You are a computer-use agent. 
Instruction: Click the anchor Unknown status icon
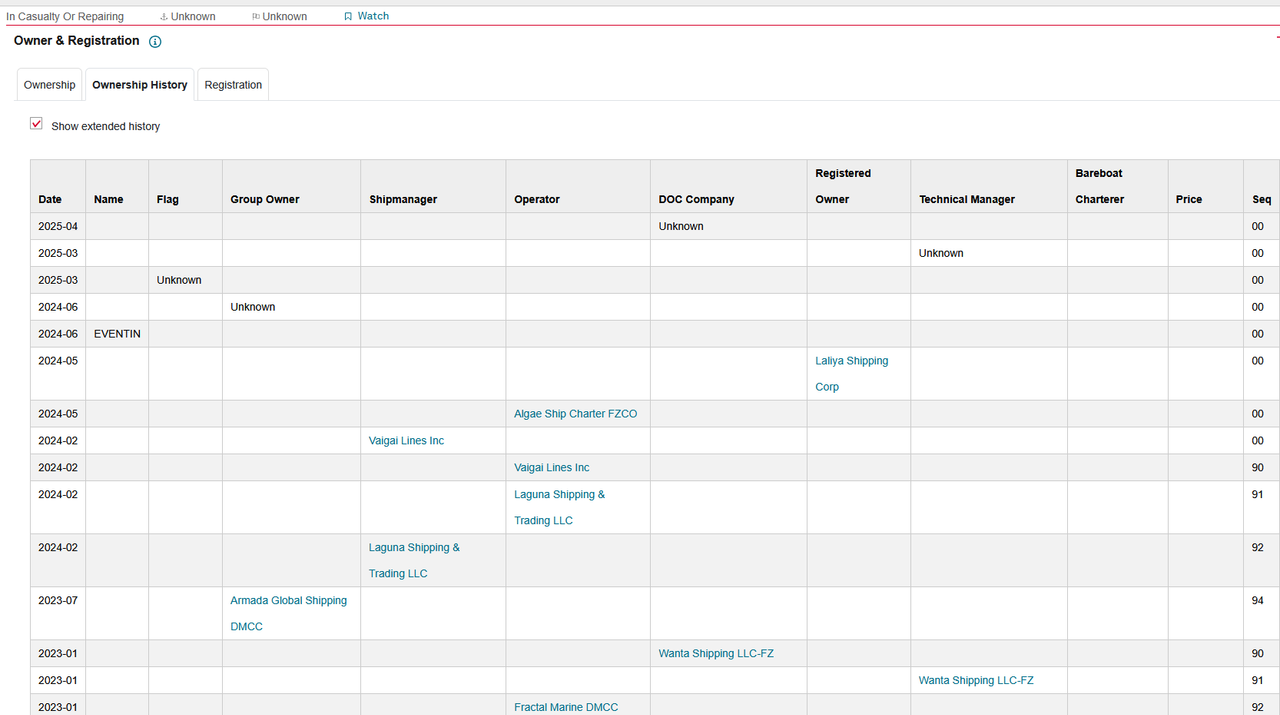tap(164, 17)
